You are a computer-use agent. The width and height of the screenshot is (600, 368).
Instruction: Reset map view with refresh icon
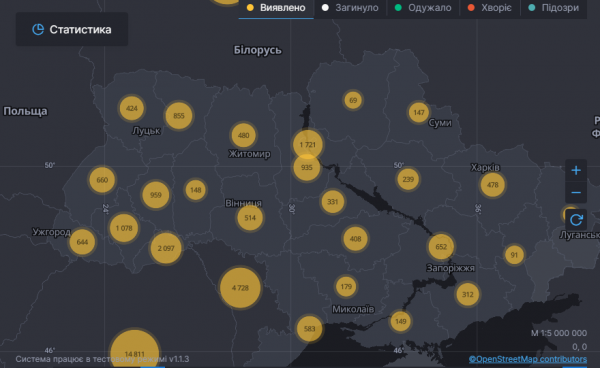576,220
